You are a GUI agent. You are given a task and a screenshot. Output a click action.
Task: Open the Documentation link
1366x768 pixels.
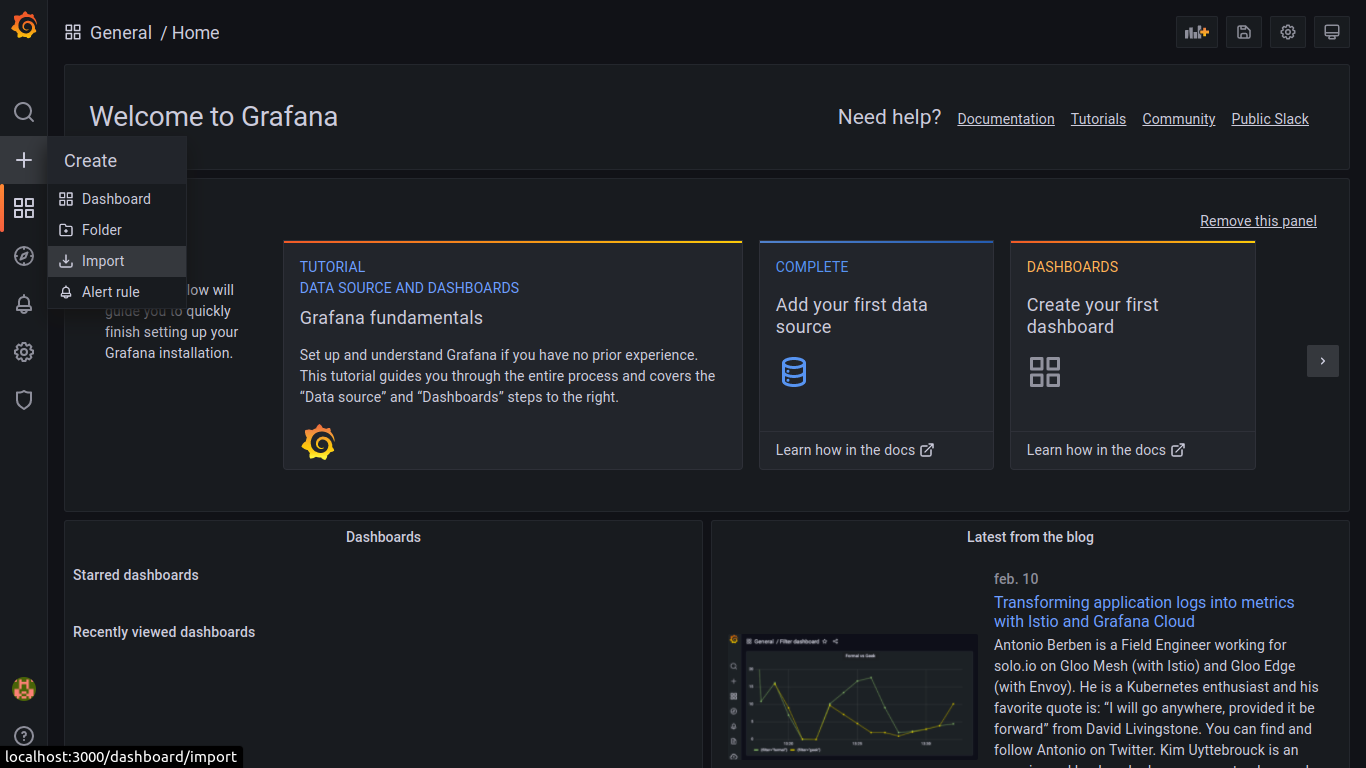coord(1005,119)
